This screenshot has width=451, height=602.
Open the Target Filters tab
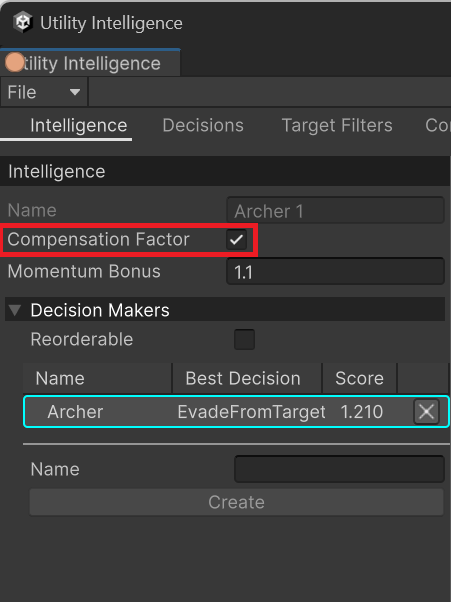pyautogui.click(x=337, y=125)
